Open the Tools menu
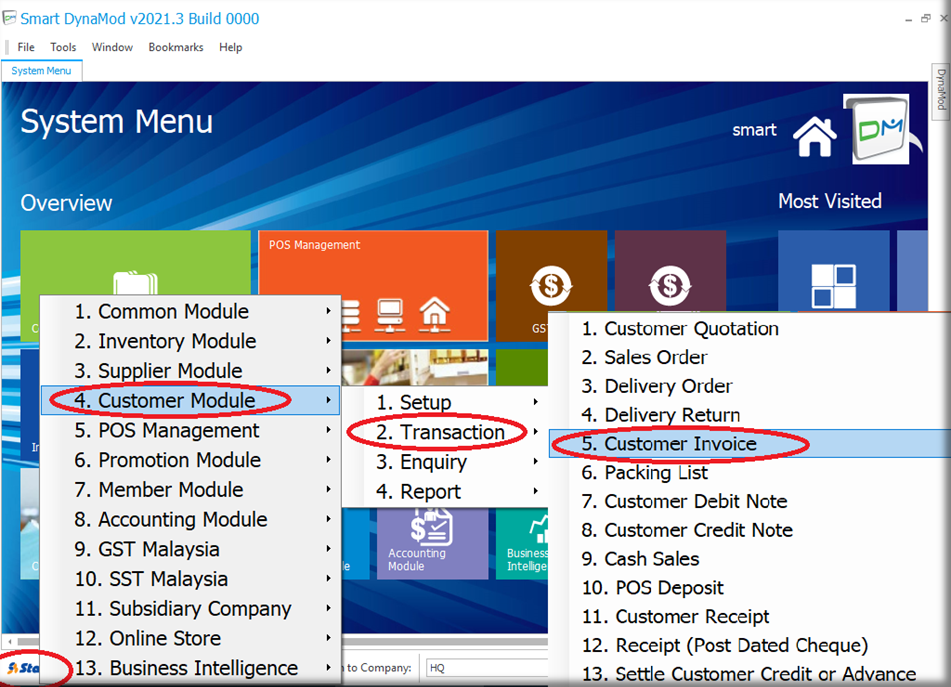 [x=63, y=47]
